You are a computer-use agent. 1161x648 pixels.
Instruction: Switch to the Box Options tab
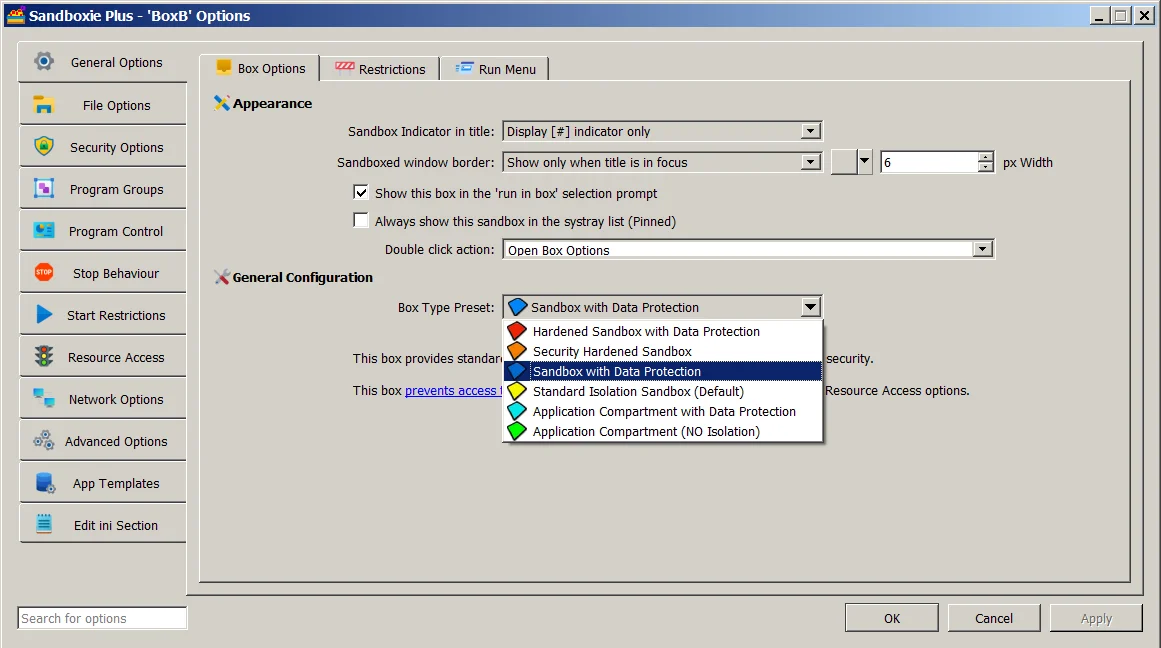[260, 67]
